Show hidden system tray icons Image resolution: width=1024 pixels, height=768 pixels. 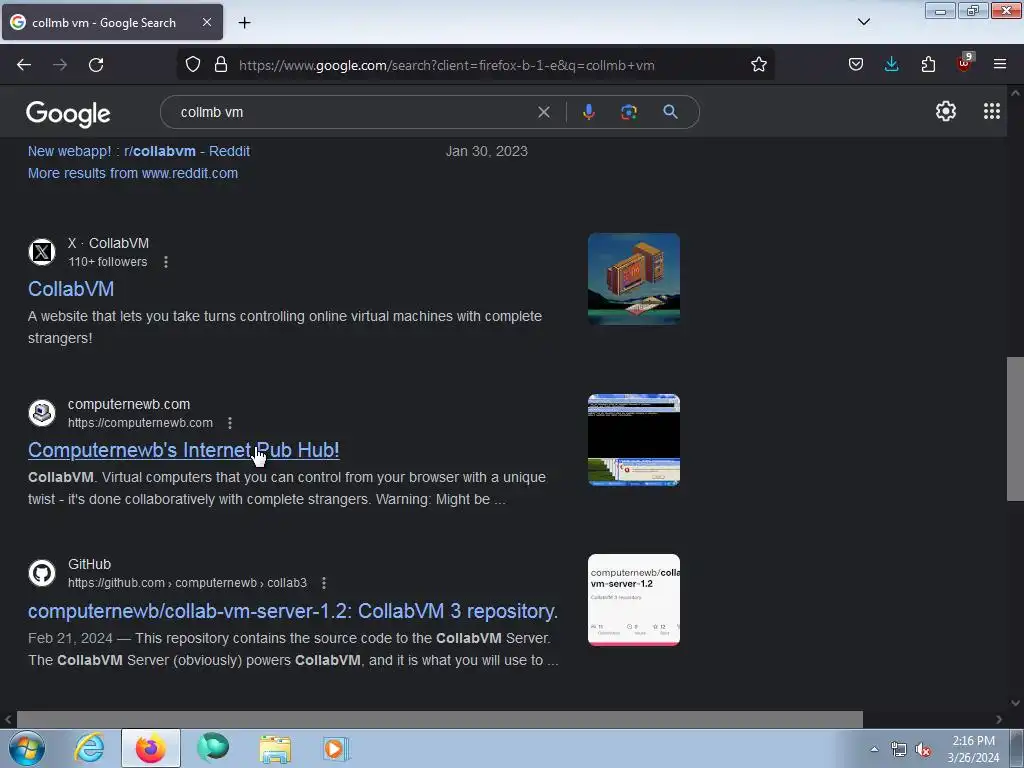874,749
